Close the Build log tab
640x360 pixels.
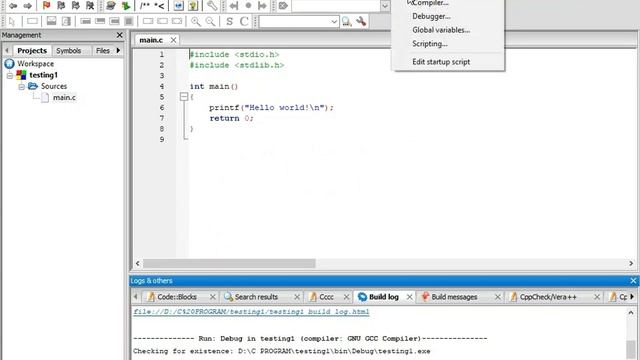pyautogui.click(x=409, y=297)
